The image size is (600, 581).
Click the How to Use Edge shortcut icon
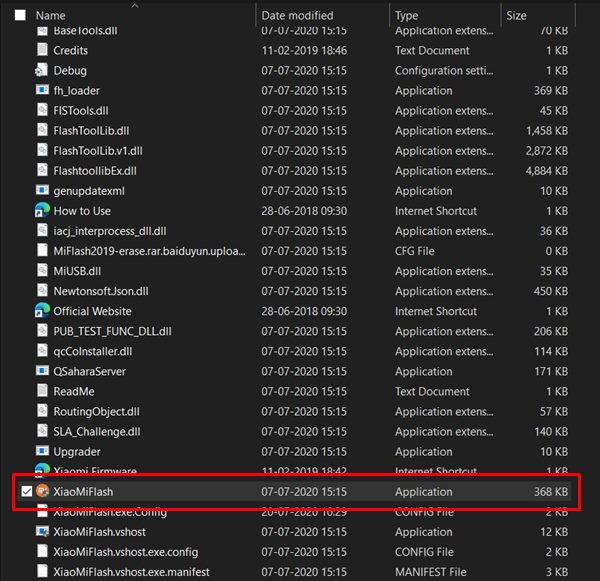[x=42, y=210]
